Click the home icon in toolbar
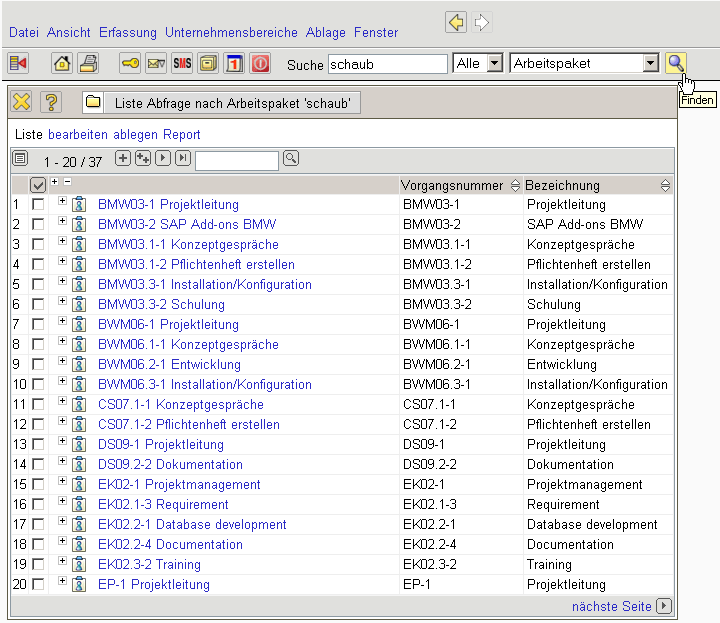The image size is (720, 623). tap(62, 63)
